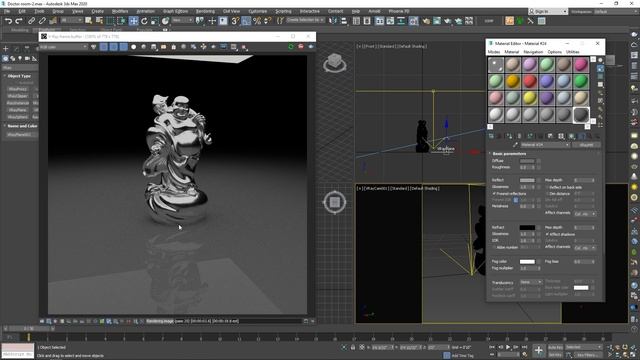Toggle the Abbe number checkbox

pos(494,247)
